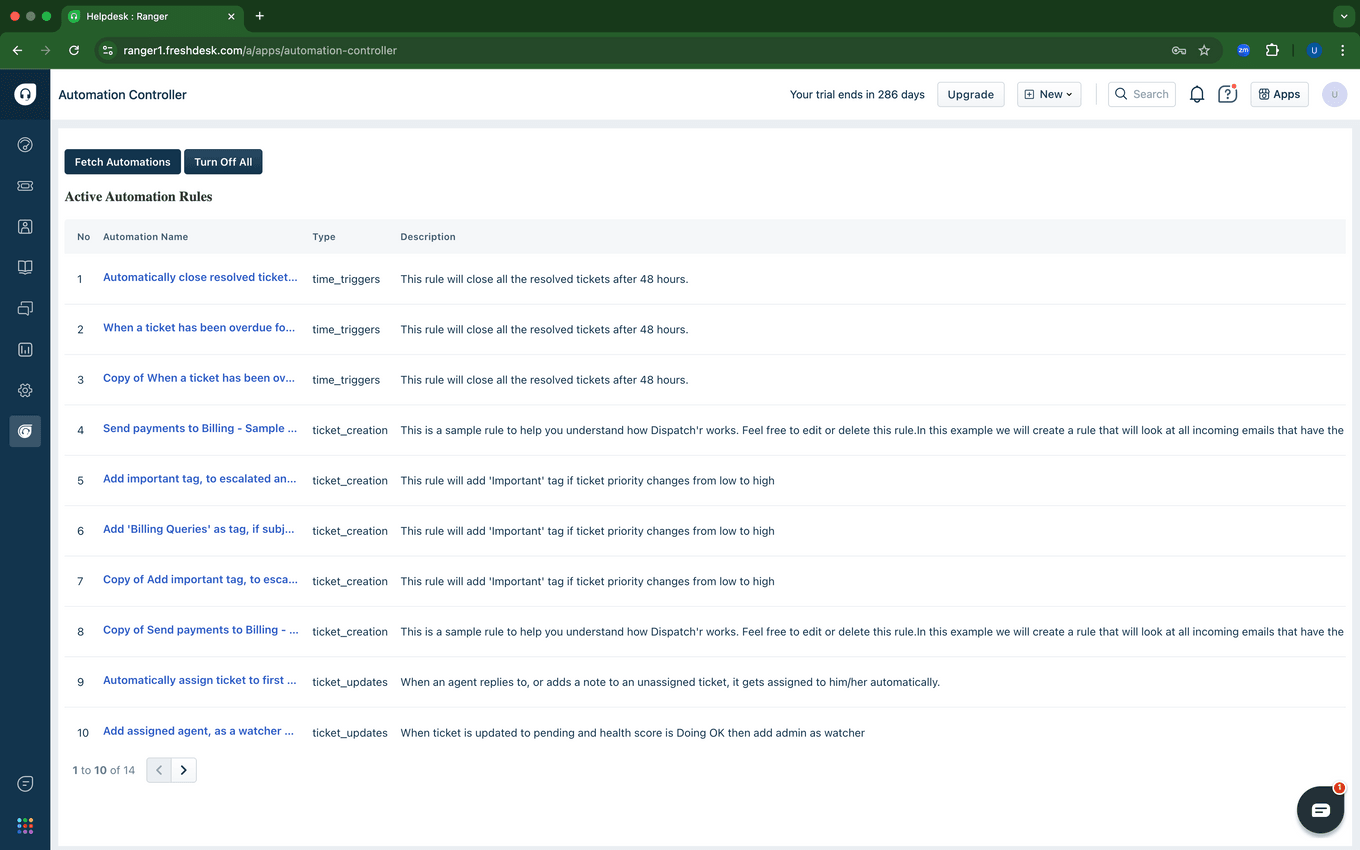The height and width of the screenshot is (850, 1360).
Task: Open the chat messages icon at sidebar bottom
Action: pos(25,784)
